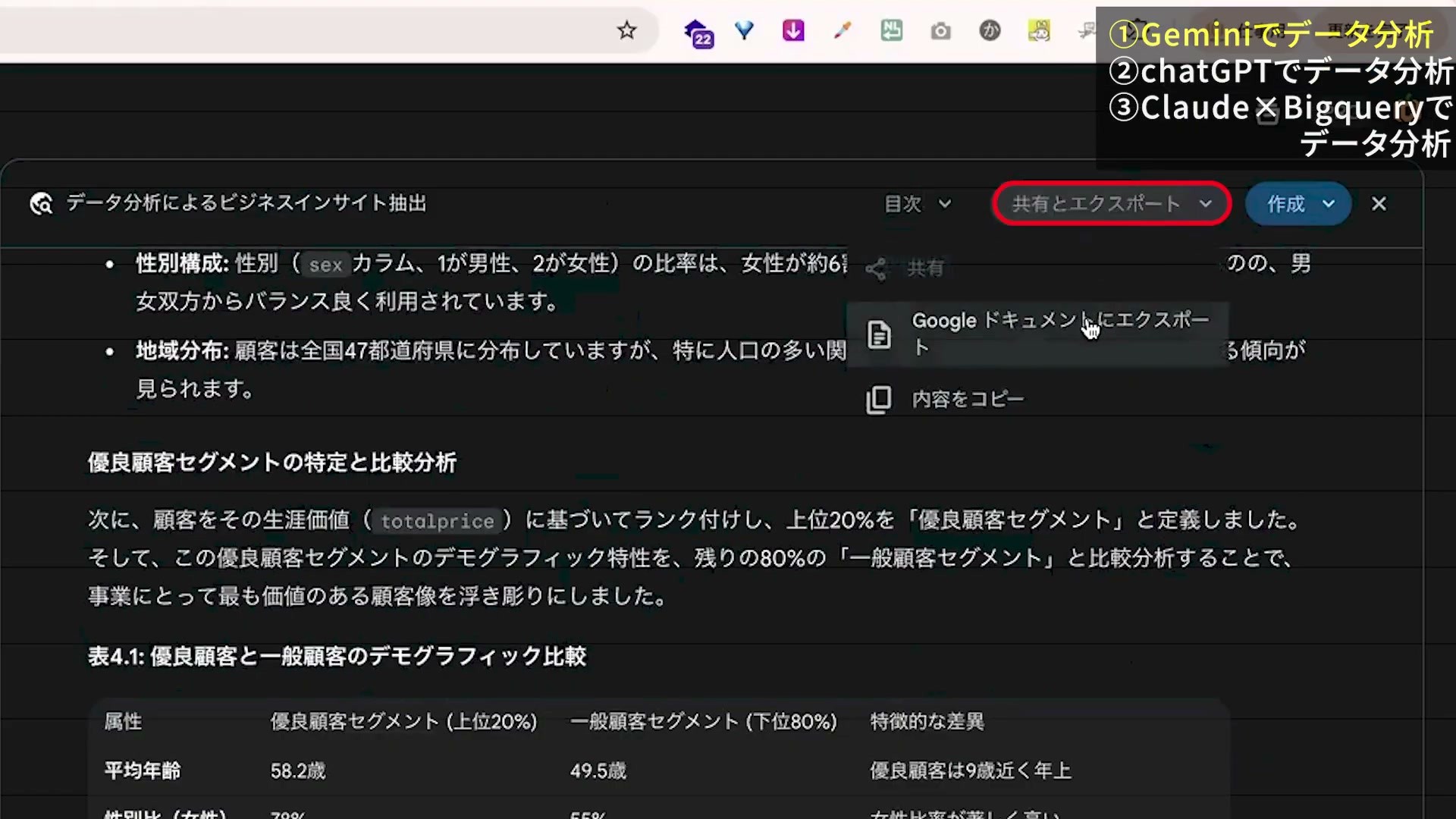Bookmark the page with the star icon

coord(626,31)
